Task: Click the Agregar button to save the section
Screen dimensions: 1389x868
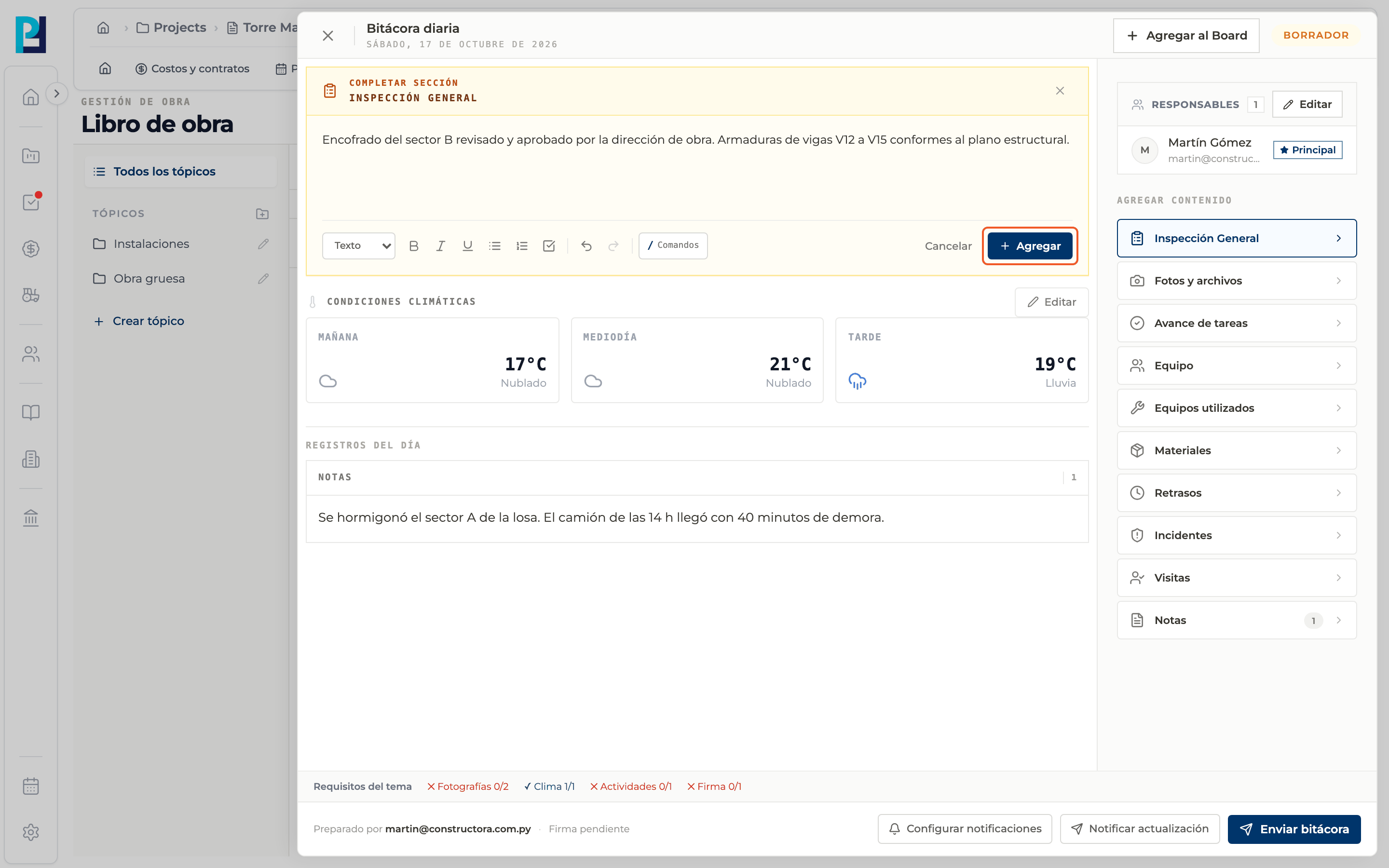Action: 1030,246
